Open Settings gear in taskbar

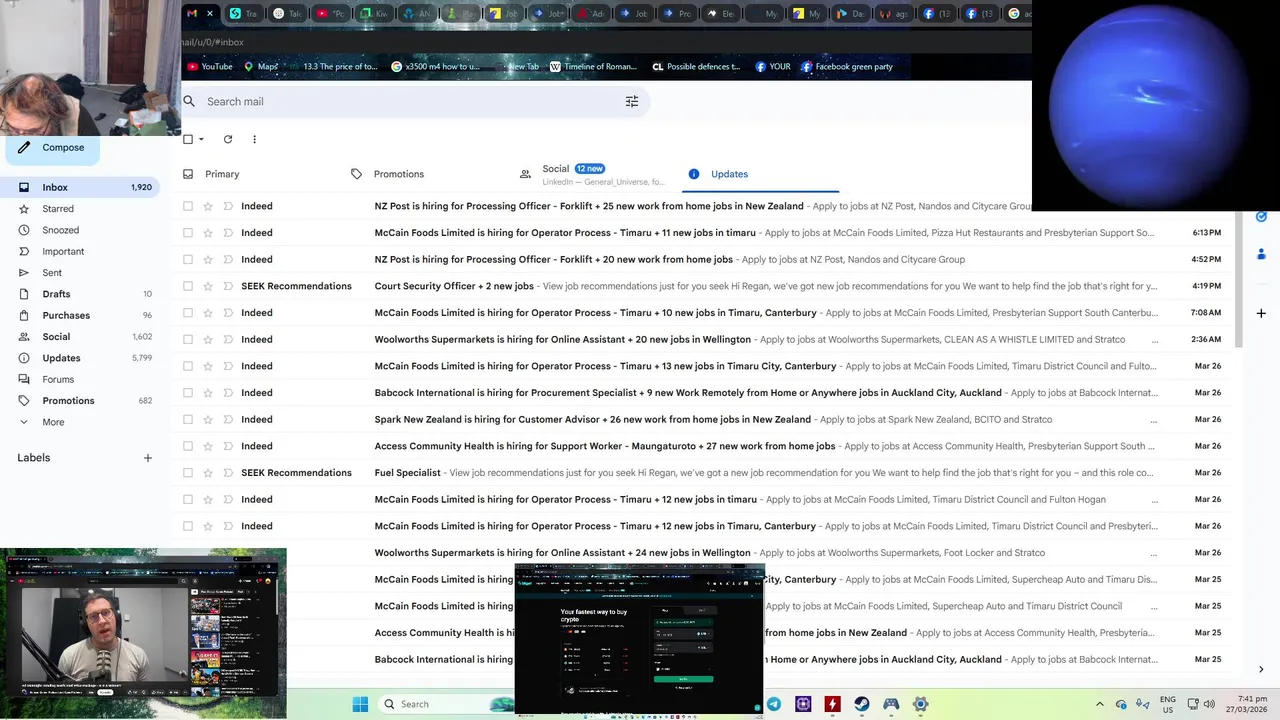pyautogui.click(x=921, y=704)
